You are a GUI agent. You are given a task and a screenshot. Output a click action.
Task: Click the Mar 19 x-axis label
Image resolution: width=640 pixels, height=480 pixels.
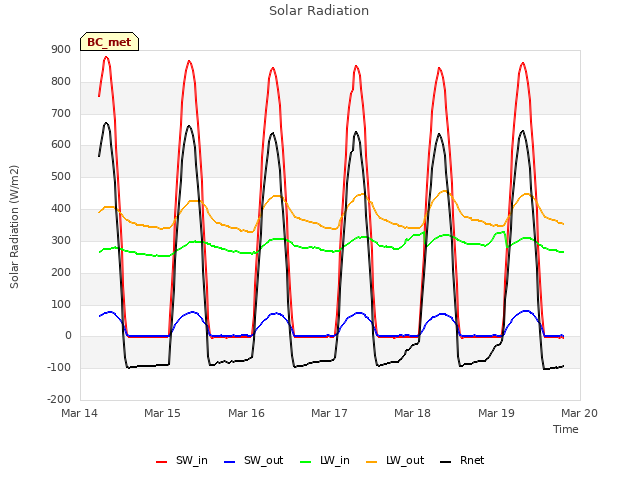point(496,413)
